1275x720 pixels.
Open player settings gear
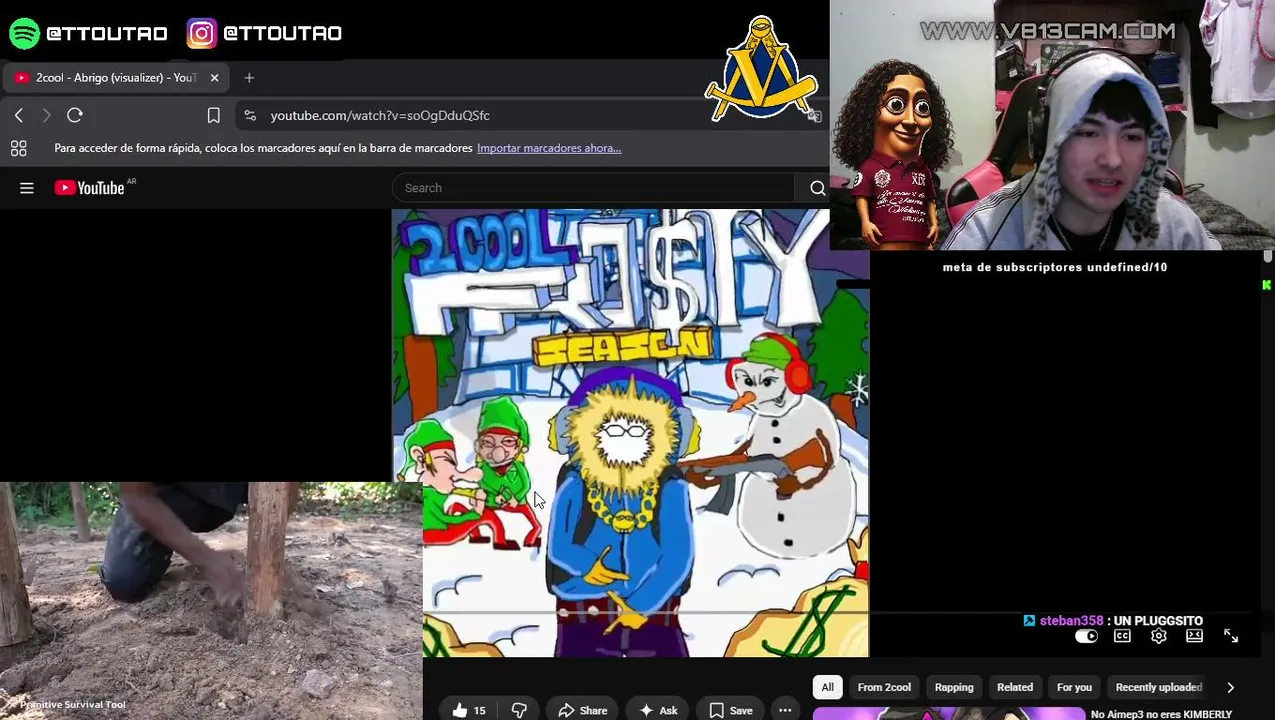tap(1158, 636)
